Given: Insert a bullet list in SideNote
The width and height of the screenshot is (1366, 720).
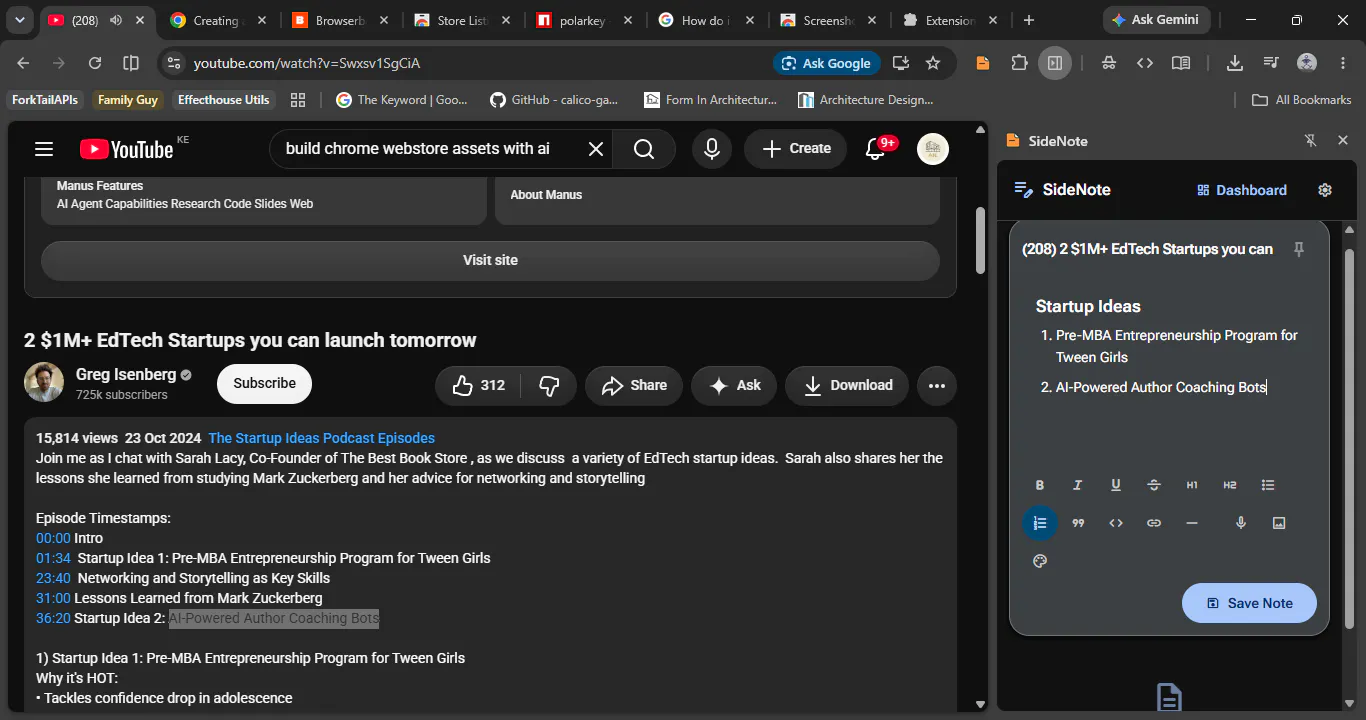Looking at the screenshot, I should (1268, 485).
